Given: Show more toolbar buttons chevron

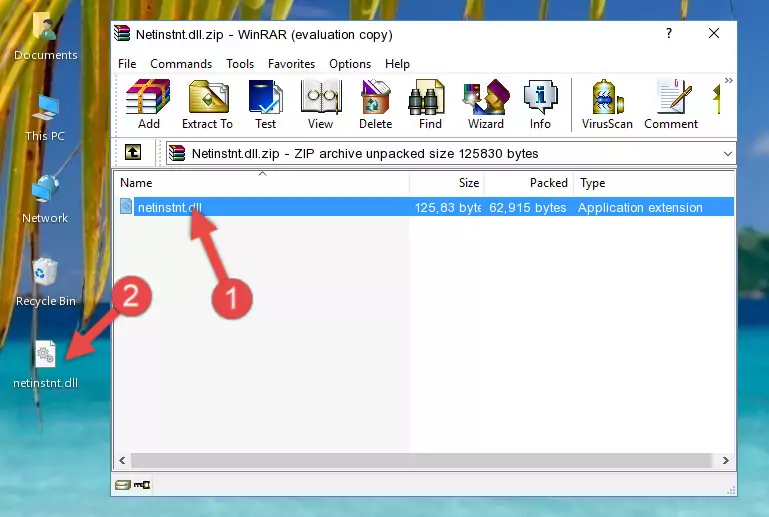Looking at the screenshot, I should pos(729,80).
